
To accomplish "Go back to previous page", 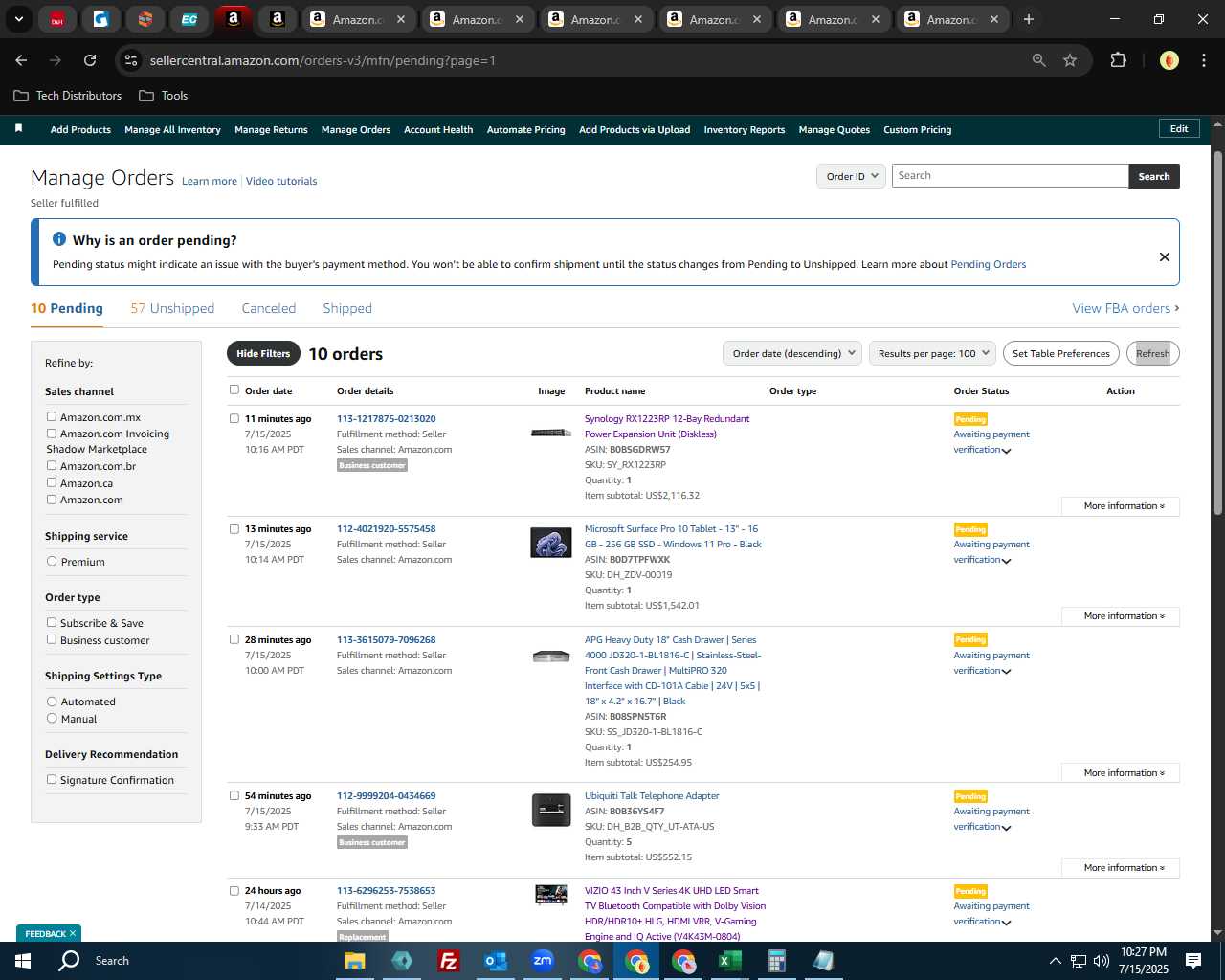I will (21, 60).
